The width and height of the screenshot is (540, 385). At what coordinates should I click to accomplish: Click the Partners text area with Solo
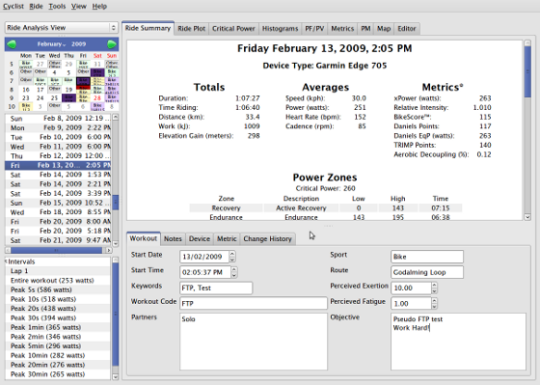tap(253, 341)
